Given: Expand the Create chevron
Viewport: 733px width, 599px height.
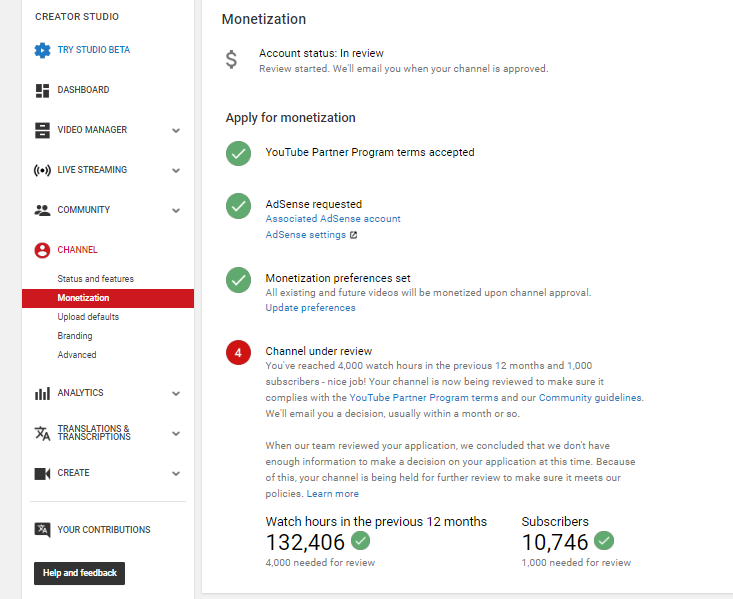Looking at the screenshot, I should 176,474.
